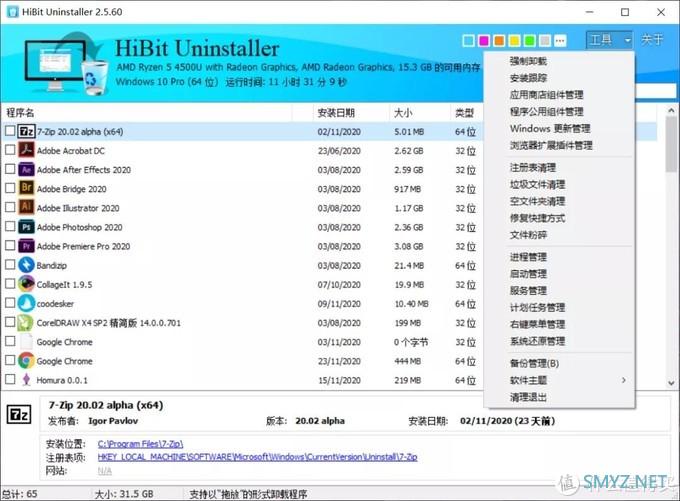Choose 清理退出 menu entry
Viewport: 680px width, 501px height.
click(x=528, y=397)
